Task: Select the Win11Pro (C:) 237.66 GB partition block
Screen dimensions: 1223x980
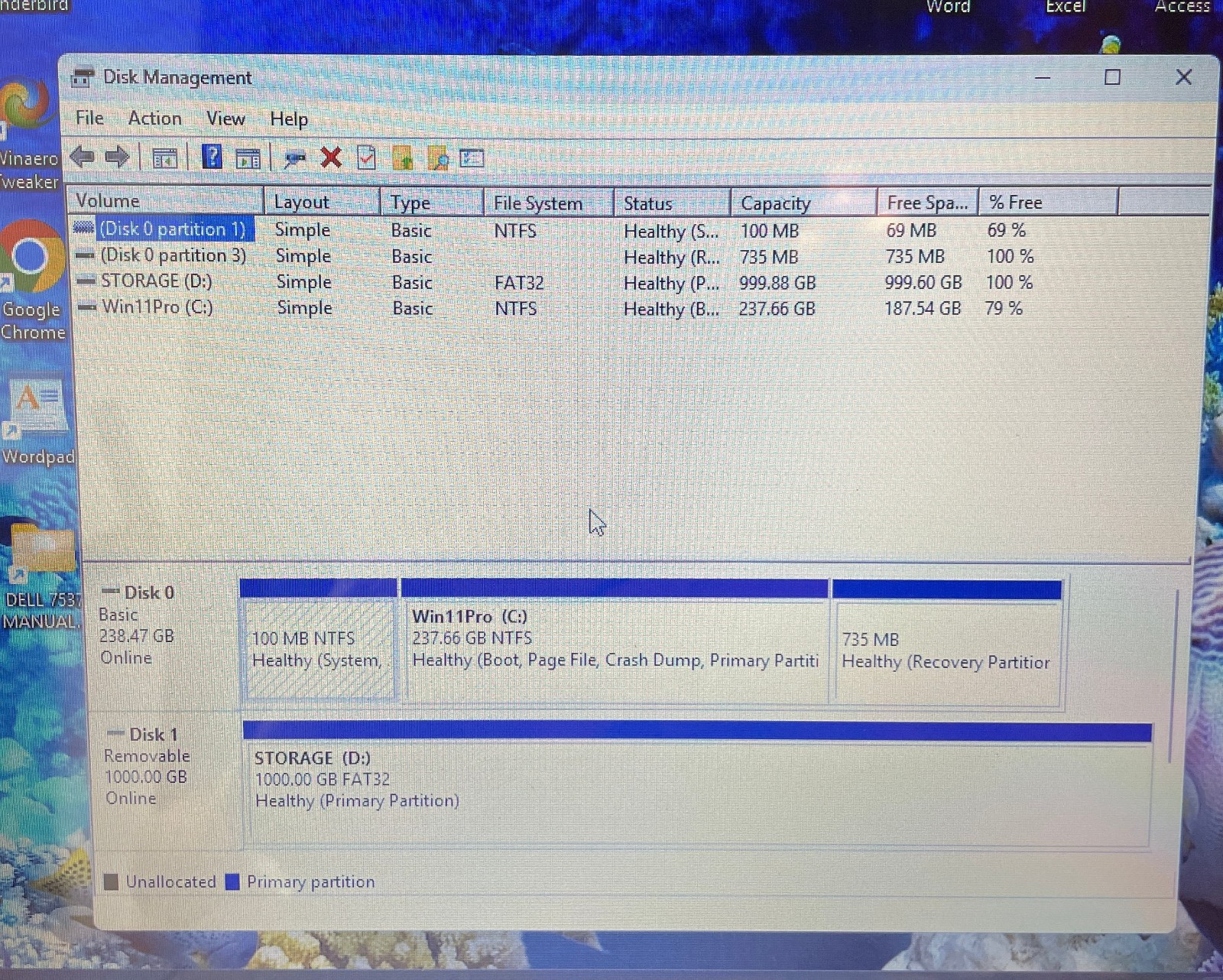Action: [615, 641]
